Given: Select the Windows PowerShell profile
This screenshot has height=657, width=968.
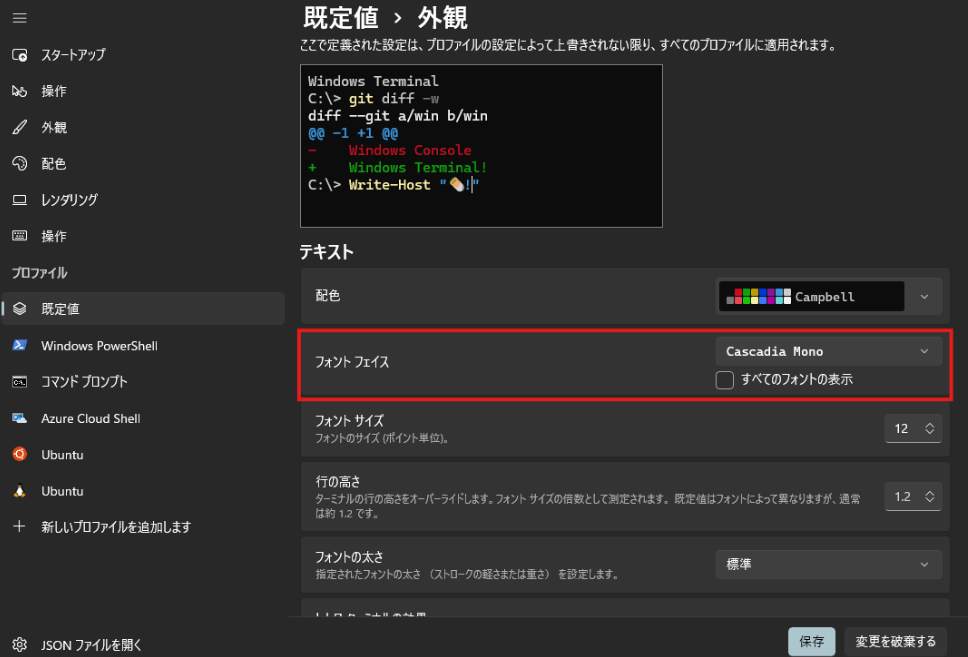Looking at the screenshot, I should pos(143,345).
